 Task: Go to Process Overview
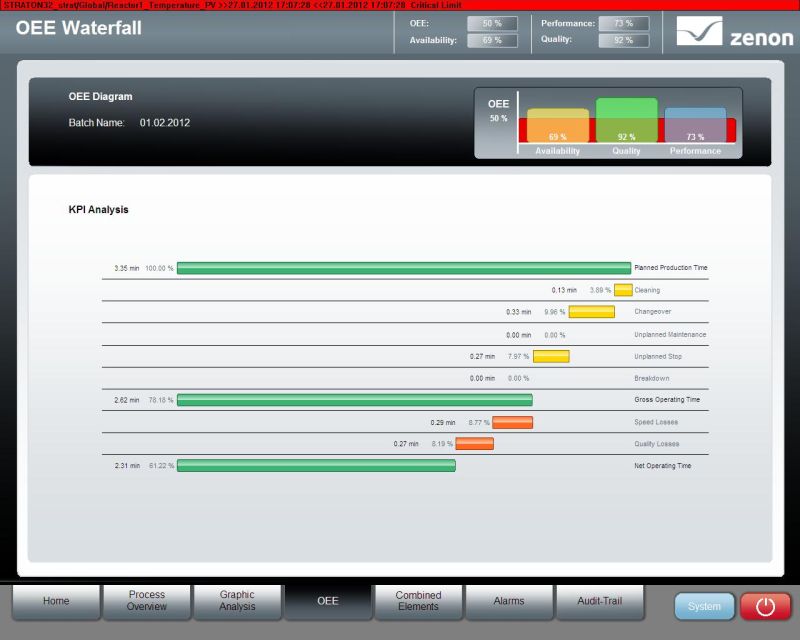(x=146, y=601)
